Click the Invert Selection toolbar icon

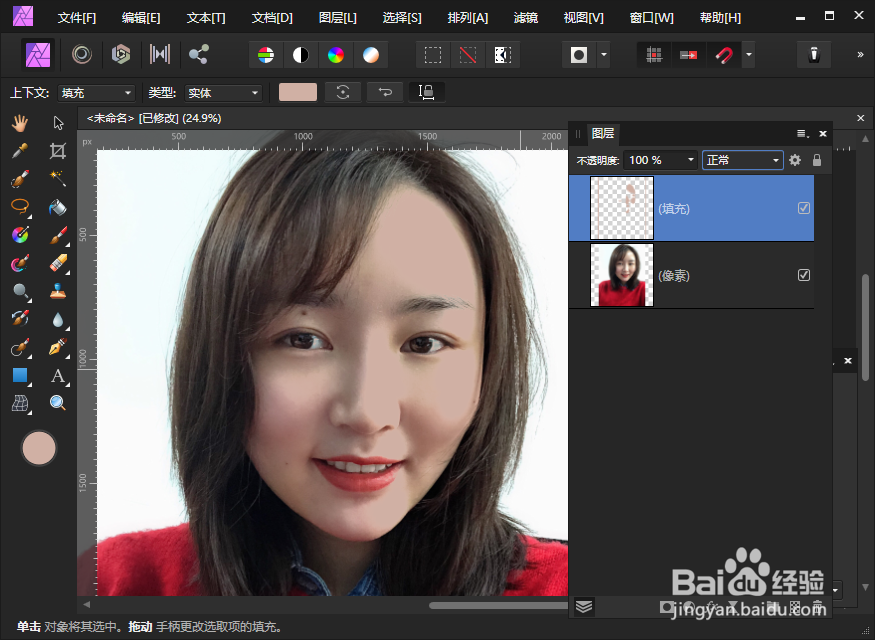503,55
